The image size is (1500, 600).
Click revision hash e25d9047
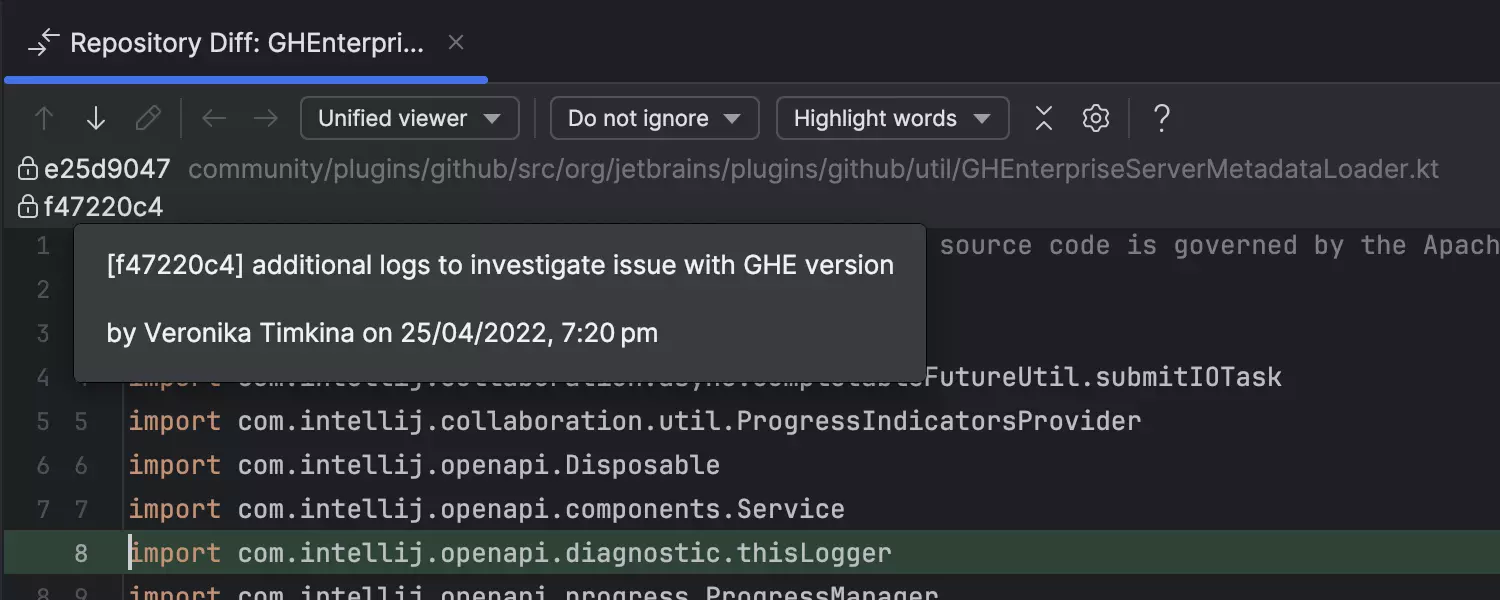[x=108, y=169]
